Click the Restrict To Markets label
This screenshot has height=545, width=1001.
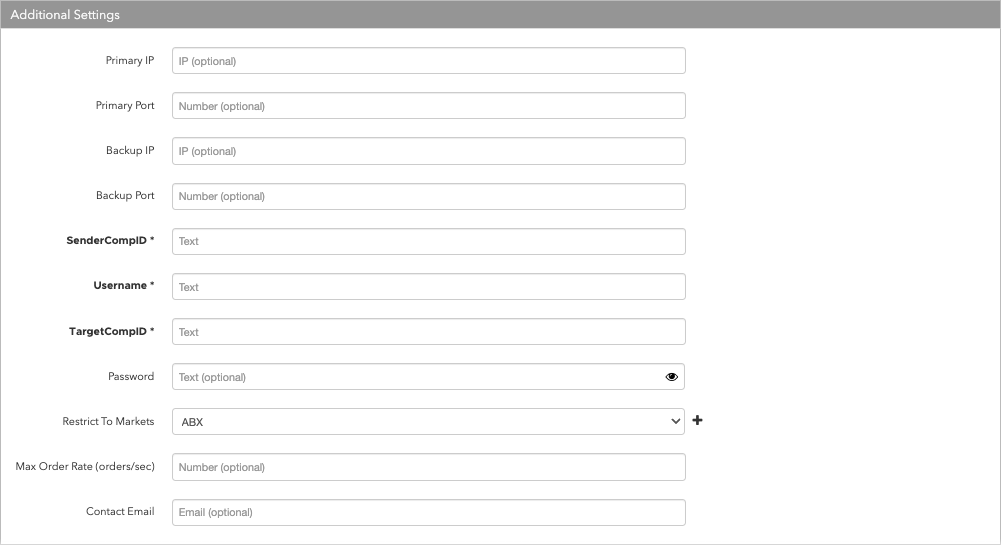click(109, 421)
